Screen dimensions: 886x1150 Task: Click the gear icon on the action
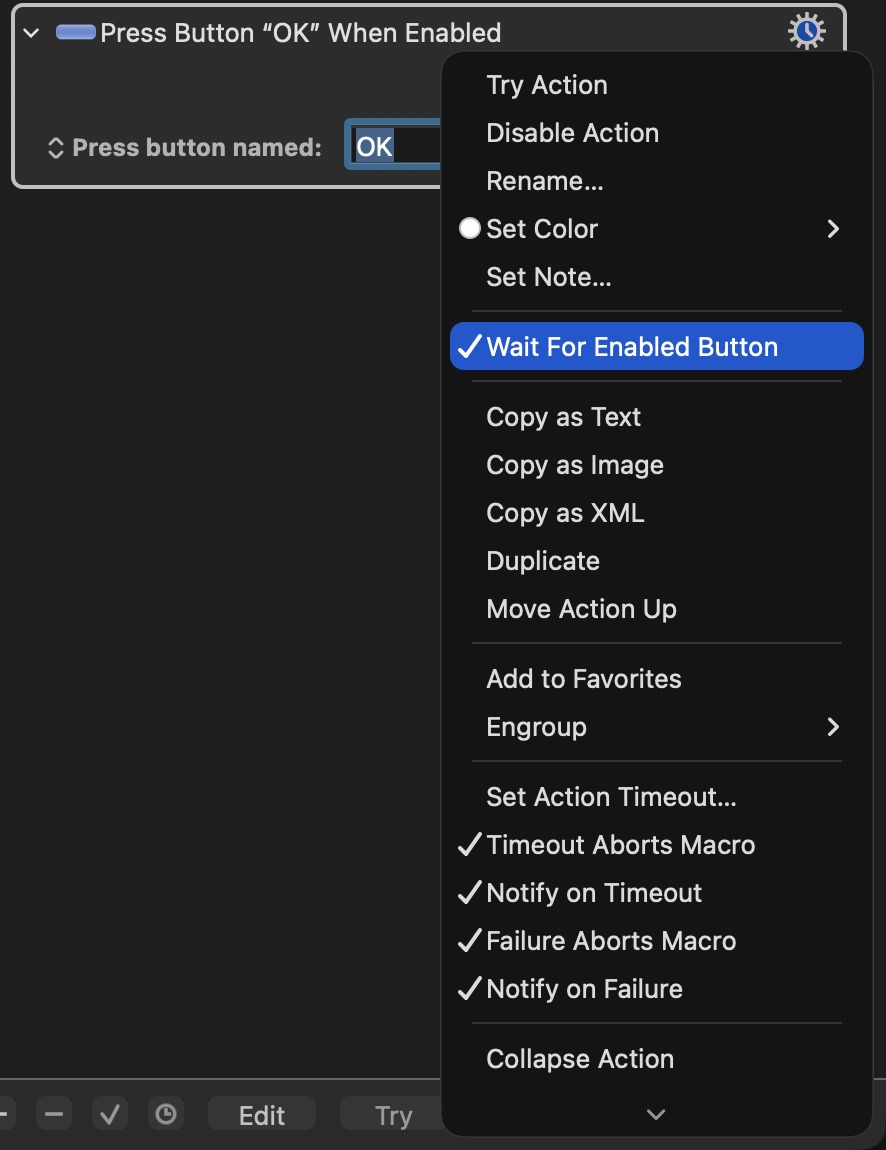tap(806, 32)
